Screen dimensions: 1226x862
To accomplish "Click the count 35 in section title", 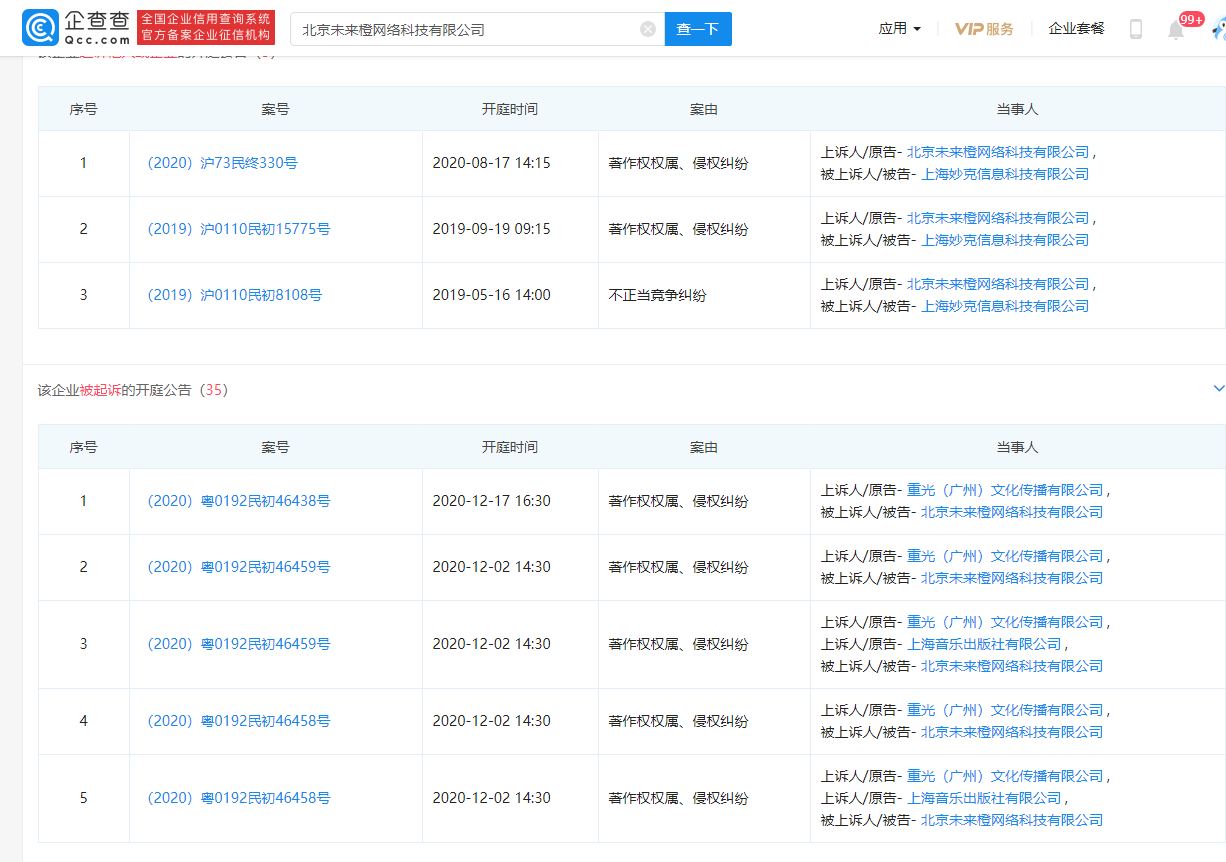I will point(214,390).
